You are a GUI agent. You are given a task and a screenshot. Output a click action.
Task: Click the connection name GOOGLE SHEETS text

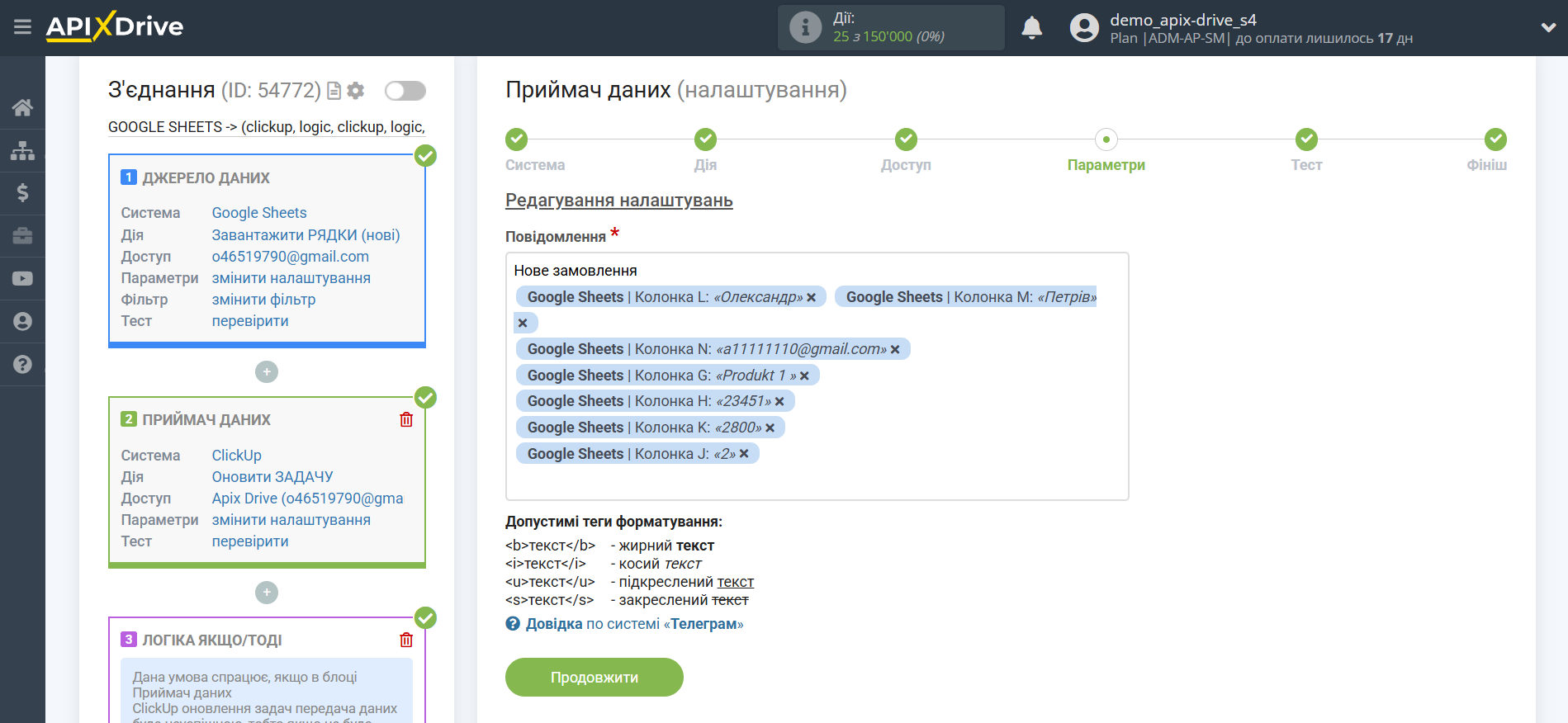[x=267, y=127]
